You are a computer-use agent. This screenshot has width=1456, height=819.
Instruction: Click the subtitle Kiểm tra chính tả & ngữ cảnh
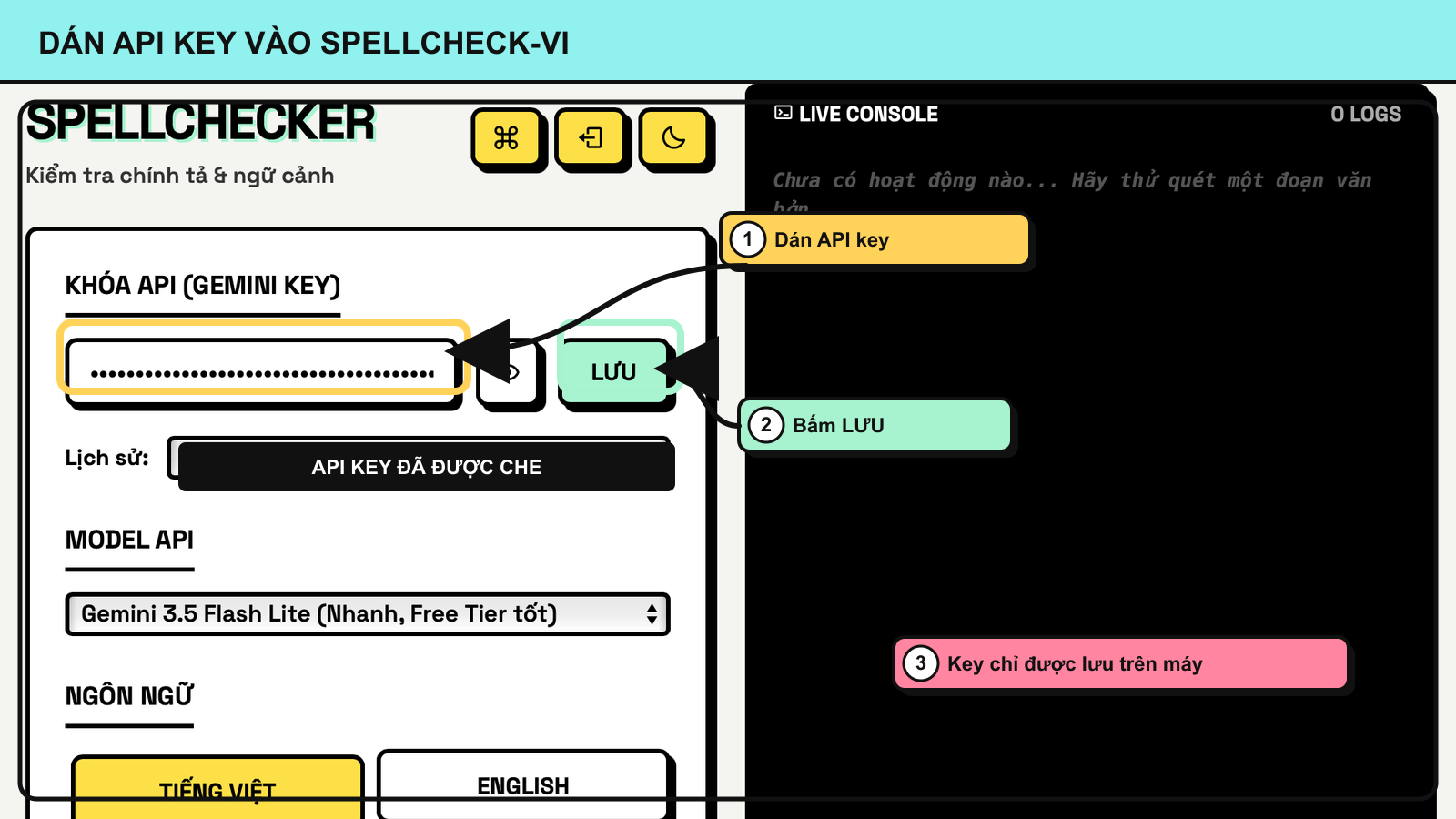[180, 176]
